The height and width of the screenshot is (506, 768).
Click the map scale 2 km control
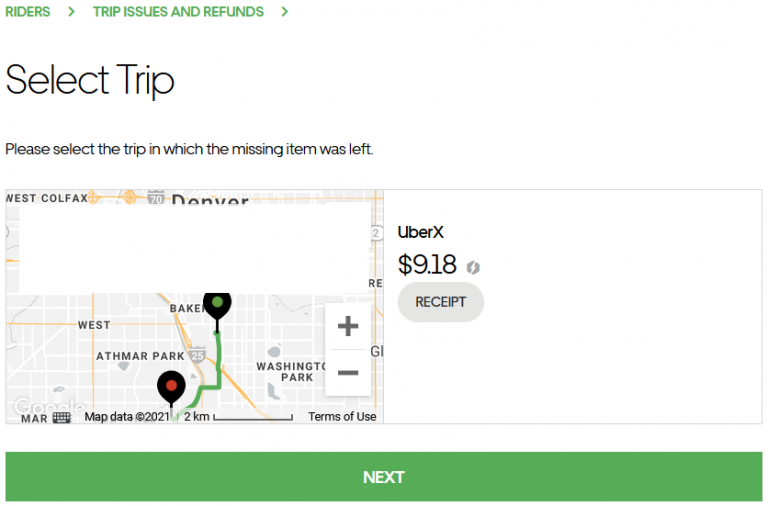238,417
